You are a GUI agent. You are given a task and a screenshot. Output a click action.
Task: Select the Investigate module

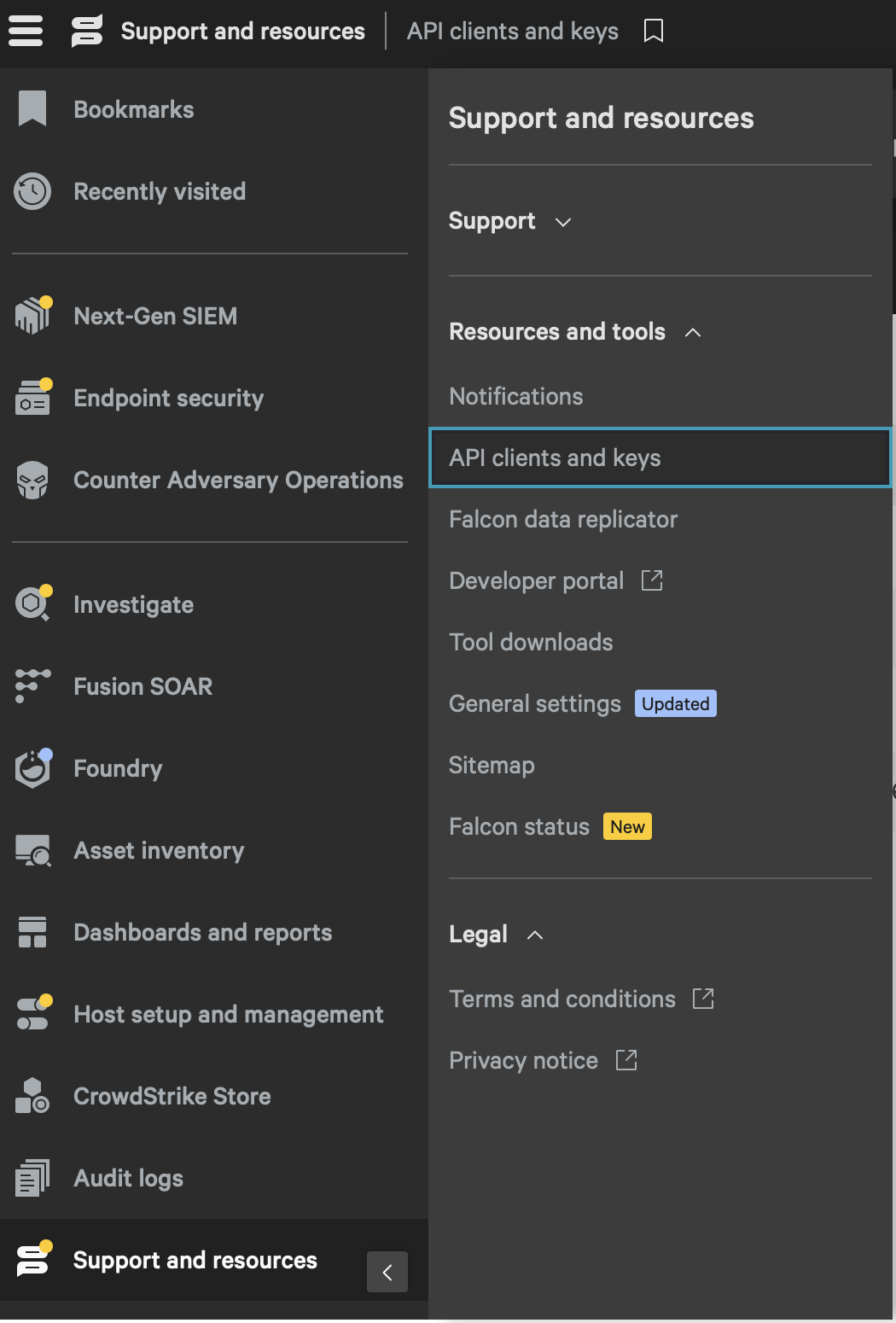pos(132,604)
